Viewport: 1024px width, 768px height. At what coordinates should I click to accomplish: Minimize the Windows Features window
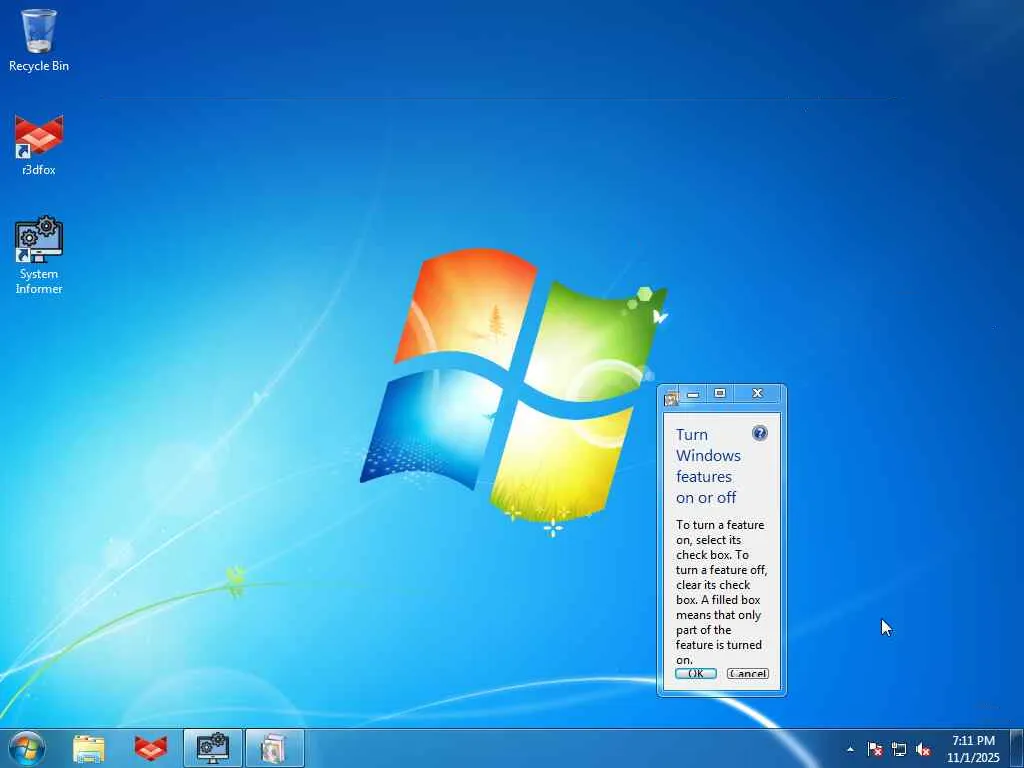click(693, 394)
